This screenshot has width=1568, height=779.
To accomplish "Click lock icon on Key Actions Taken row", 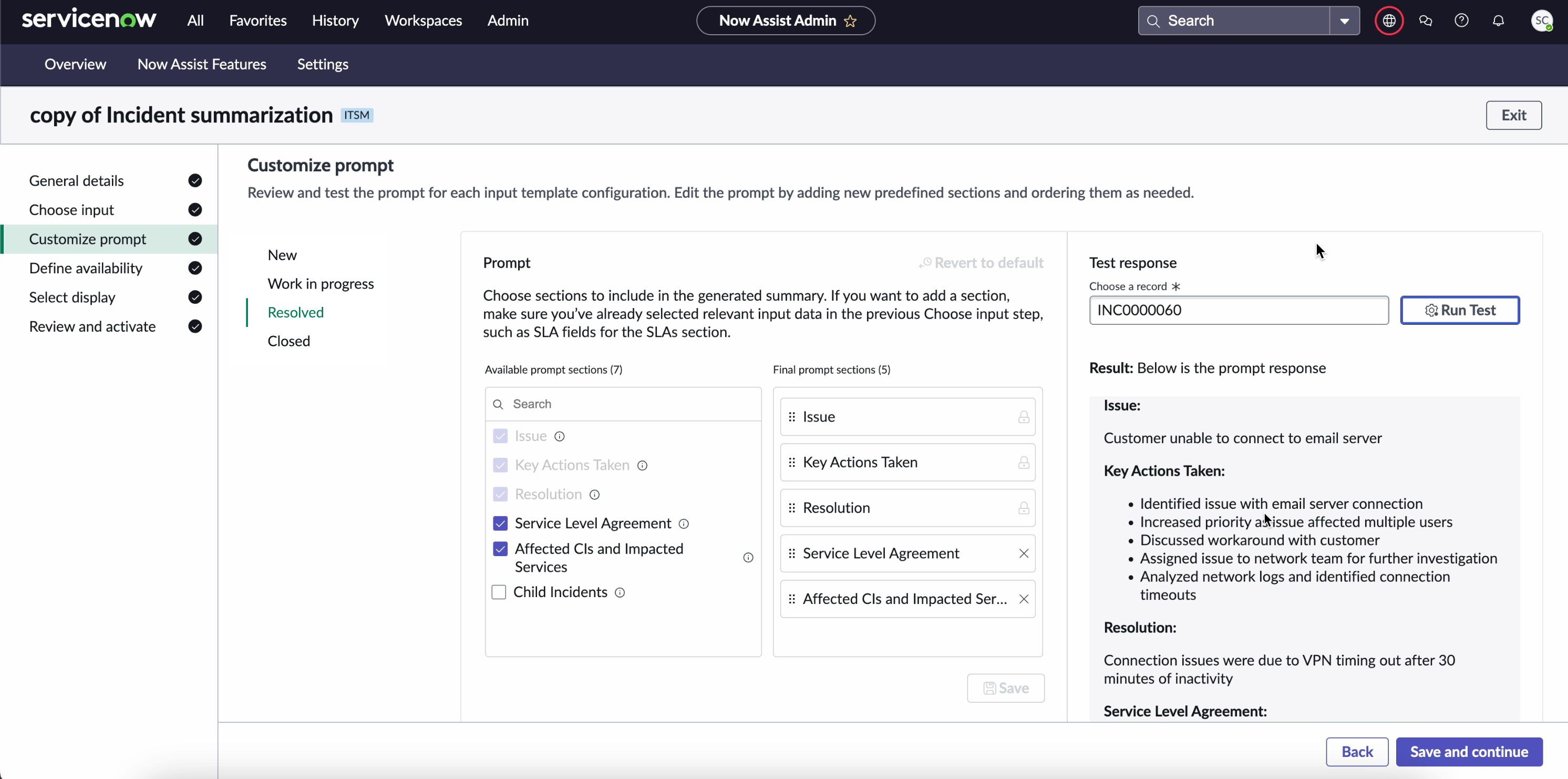I will pos(1023,463).
